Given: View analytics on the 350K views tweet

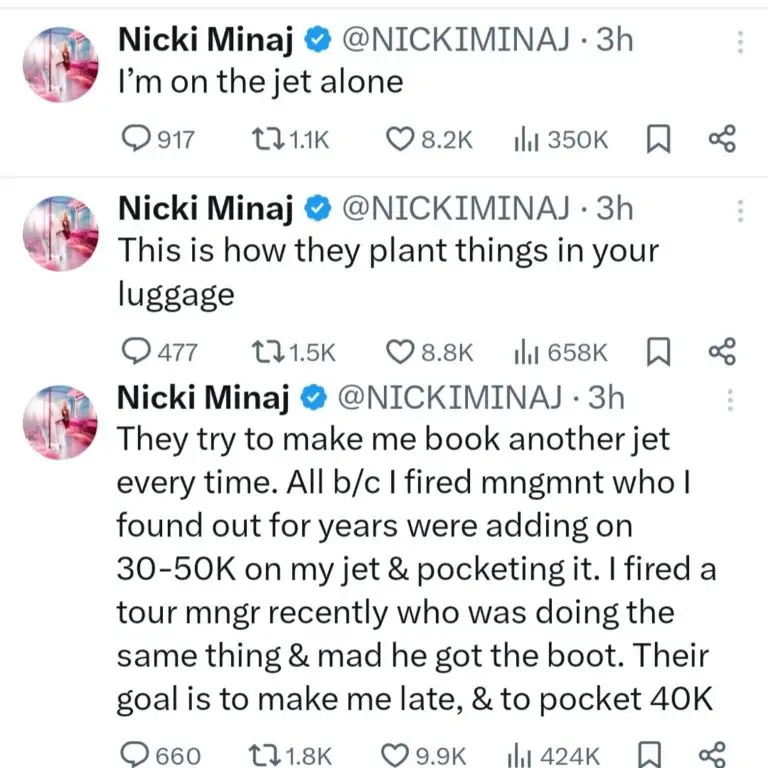Looking at the screenshot, I should [x=526, y=140].
